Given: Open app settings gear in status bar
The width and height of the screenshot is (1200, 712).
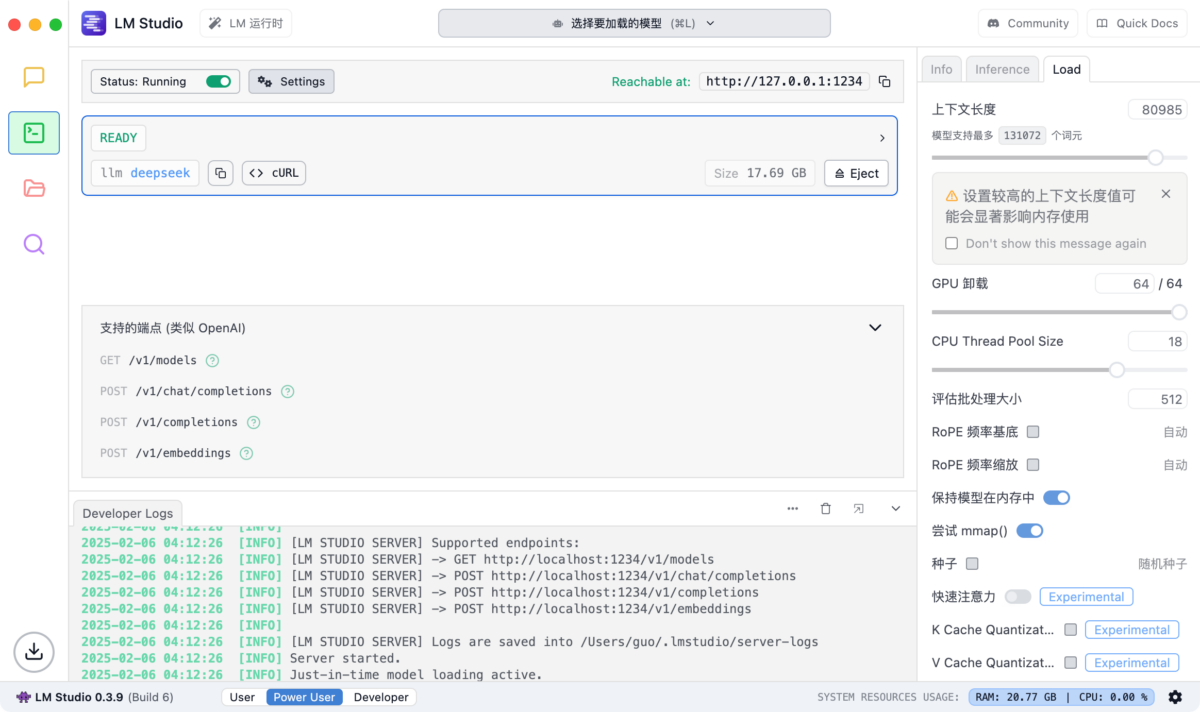Looking at the screenshot, I should tap(1175, 697).
